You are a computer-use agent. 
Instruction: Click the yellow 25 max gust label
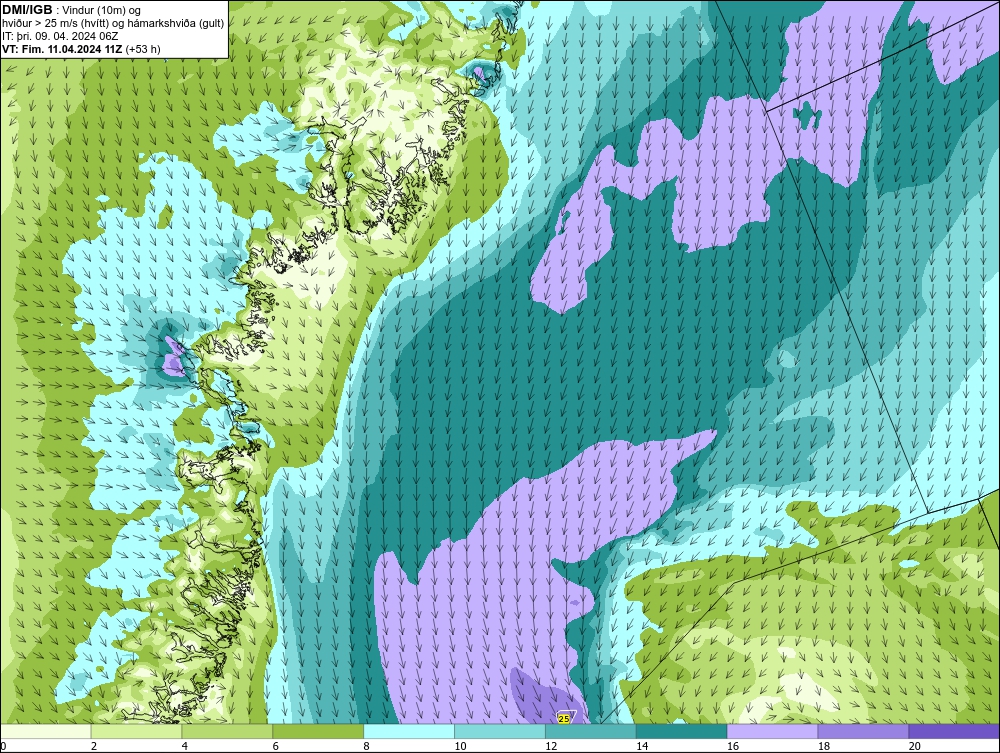coord(564,719)
